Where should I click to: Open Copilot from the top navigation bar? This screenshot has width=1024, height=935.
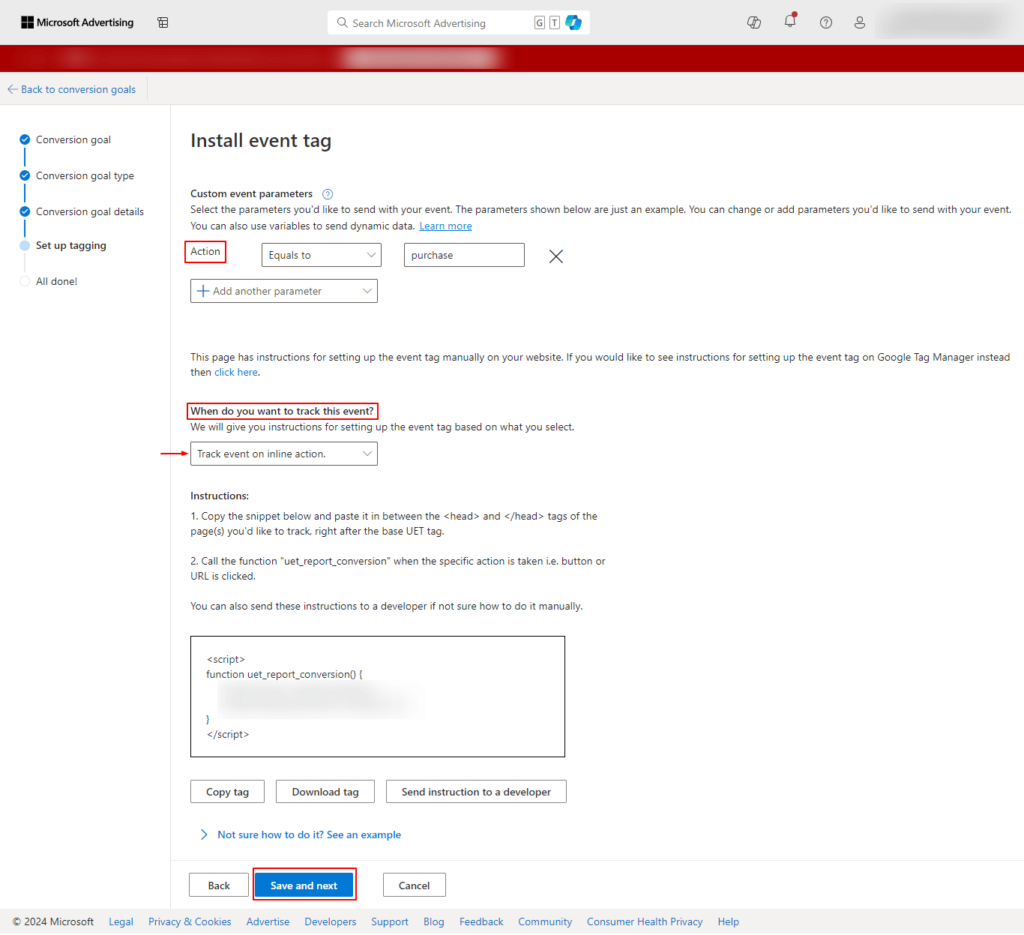click(753, 22)
